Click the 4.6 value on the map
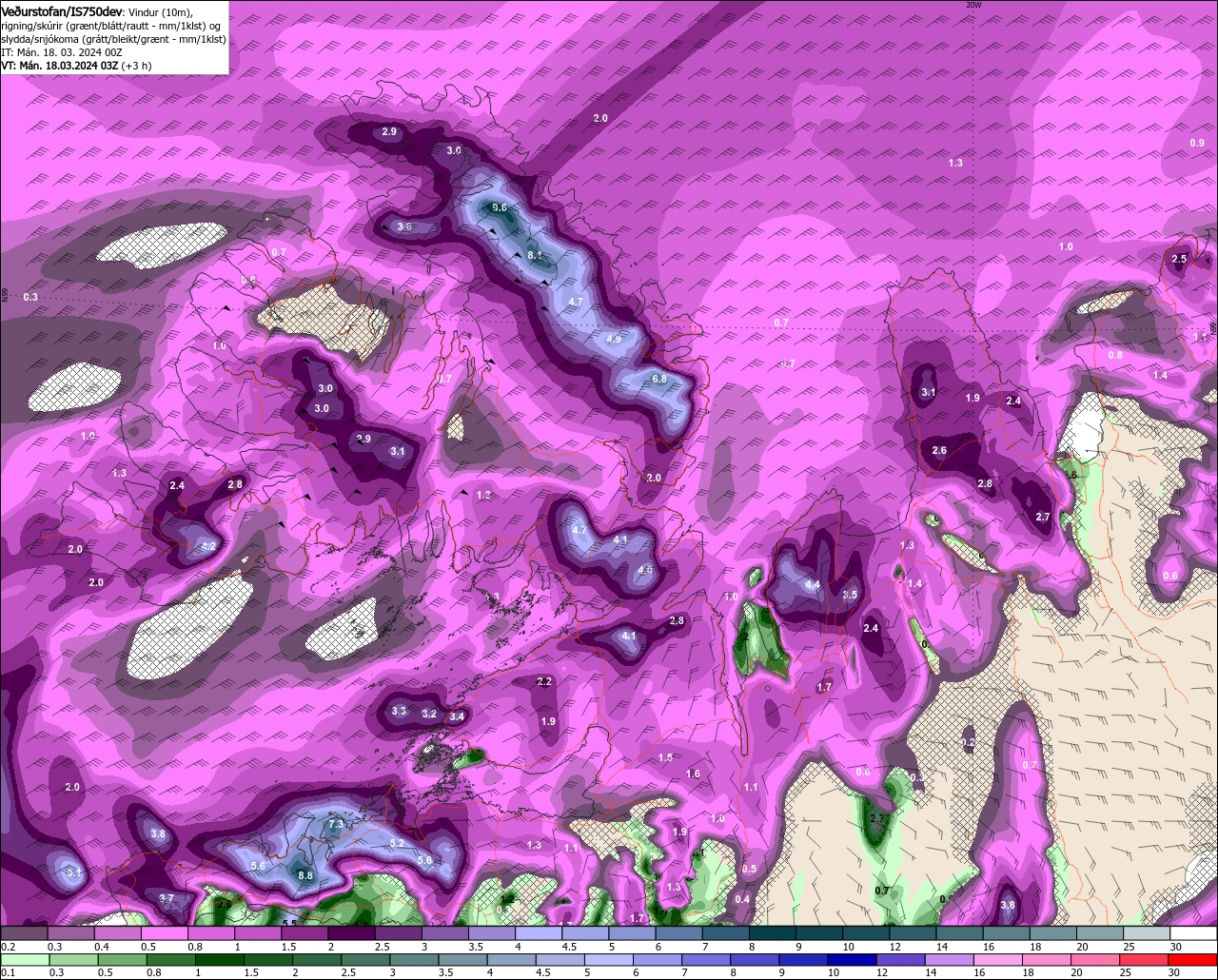Image resolution: width=1218 pixels, height=980 pixels. pos(645,570)
